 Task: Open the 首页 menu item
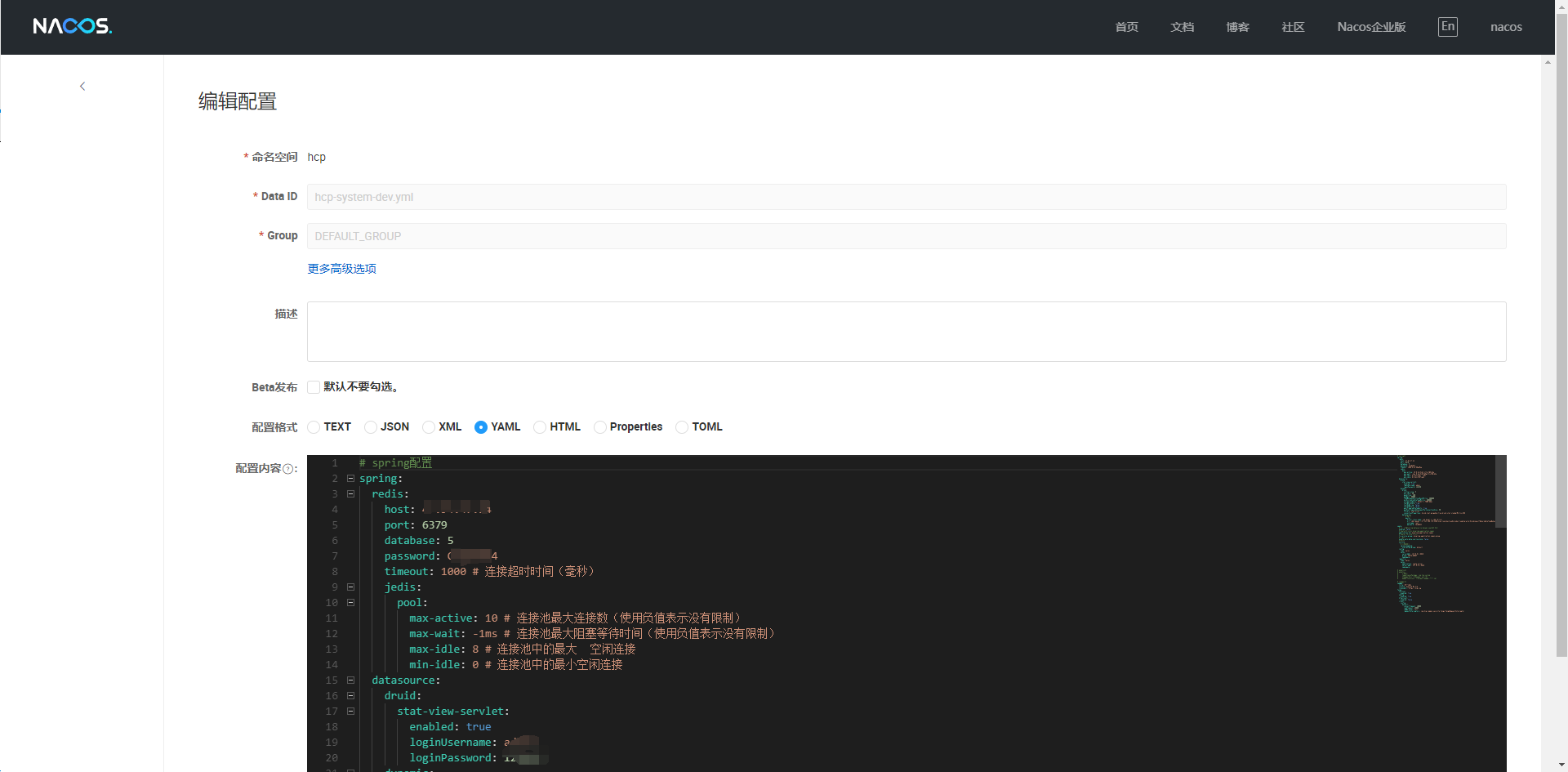(x=1126, y=27)
